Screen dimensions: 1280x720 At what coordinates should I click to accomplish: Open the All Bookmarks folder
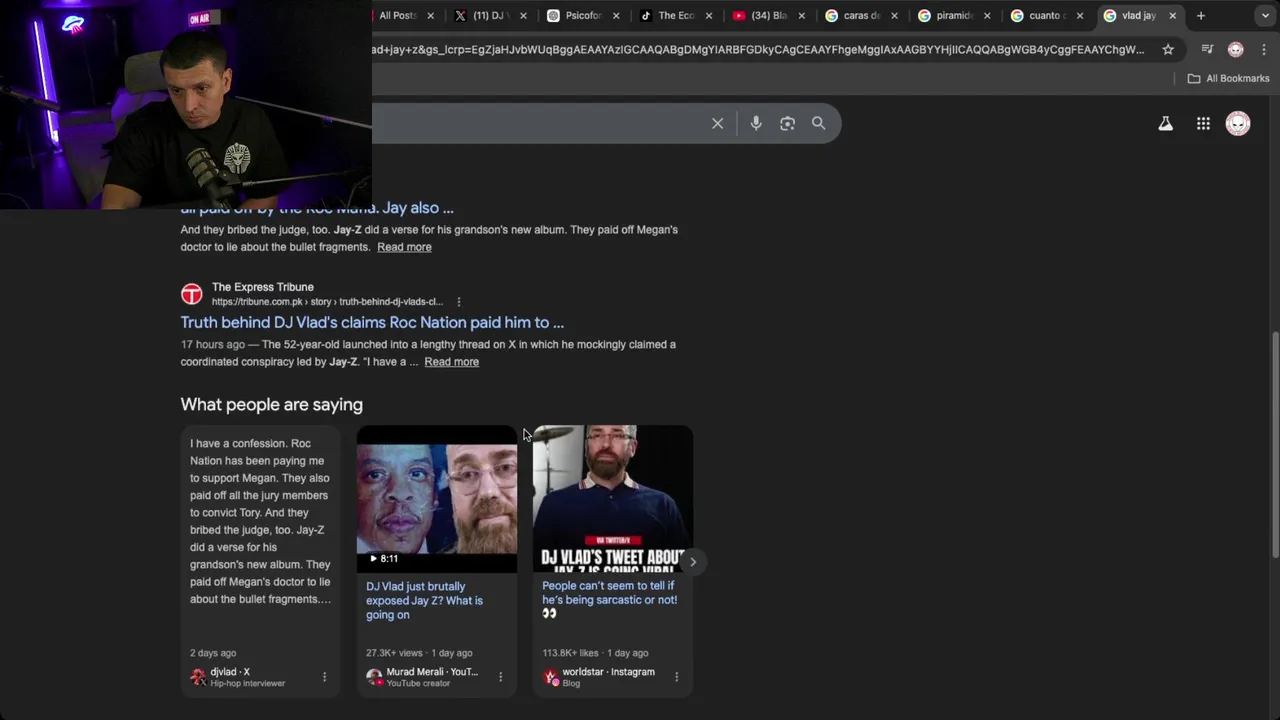click(x=1228, y=78)
